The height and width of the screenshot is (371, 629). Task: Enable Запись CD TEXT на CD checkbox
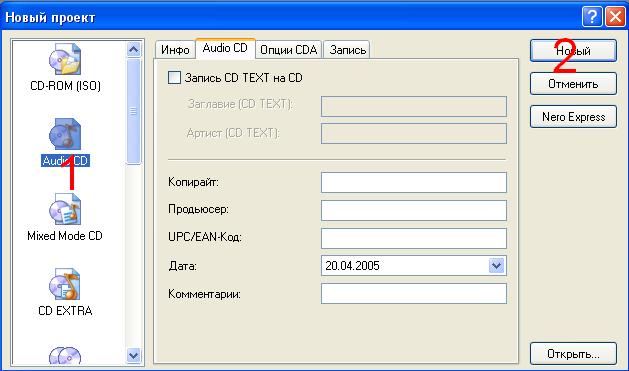(x=174, y=77)
